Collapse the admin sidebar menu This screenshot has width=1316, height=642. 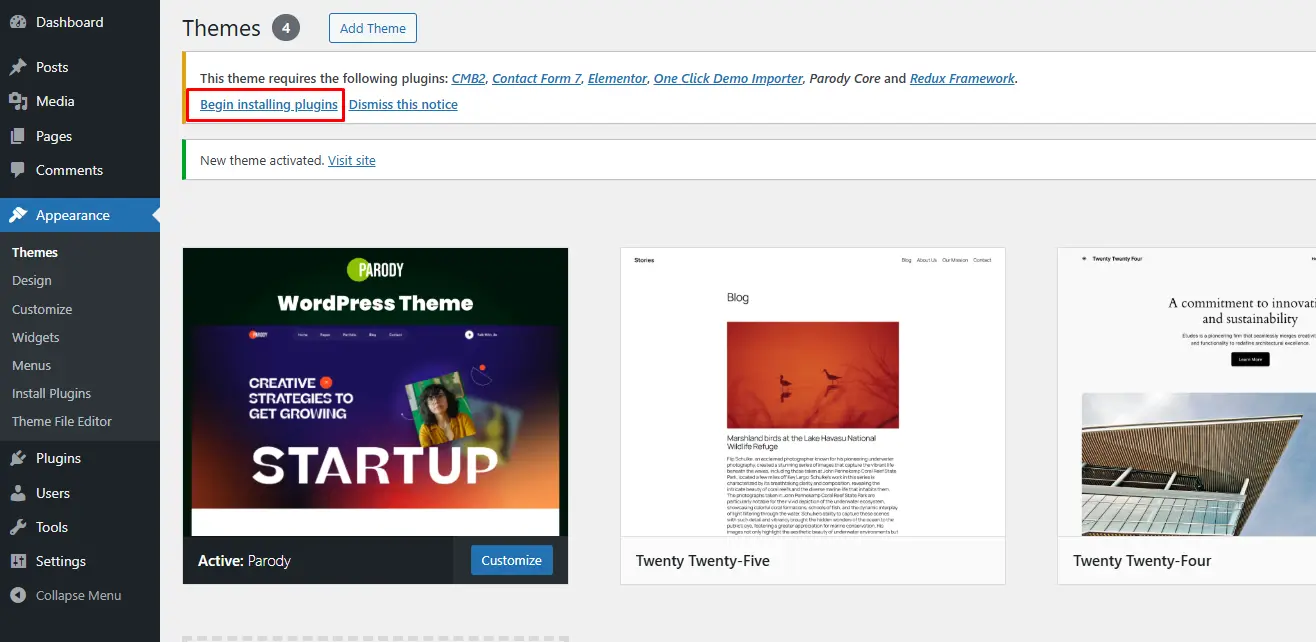[x=80, y=595]
